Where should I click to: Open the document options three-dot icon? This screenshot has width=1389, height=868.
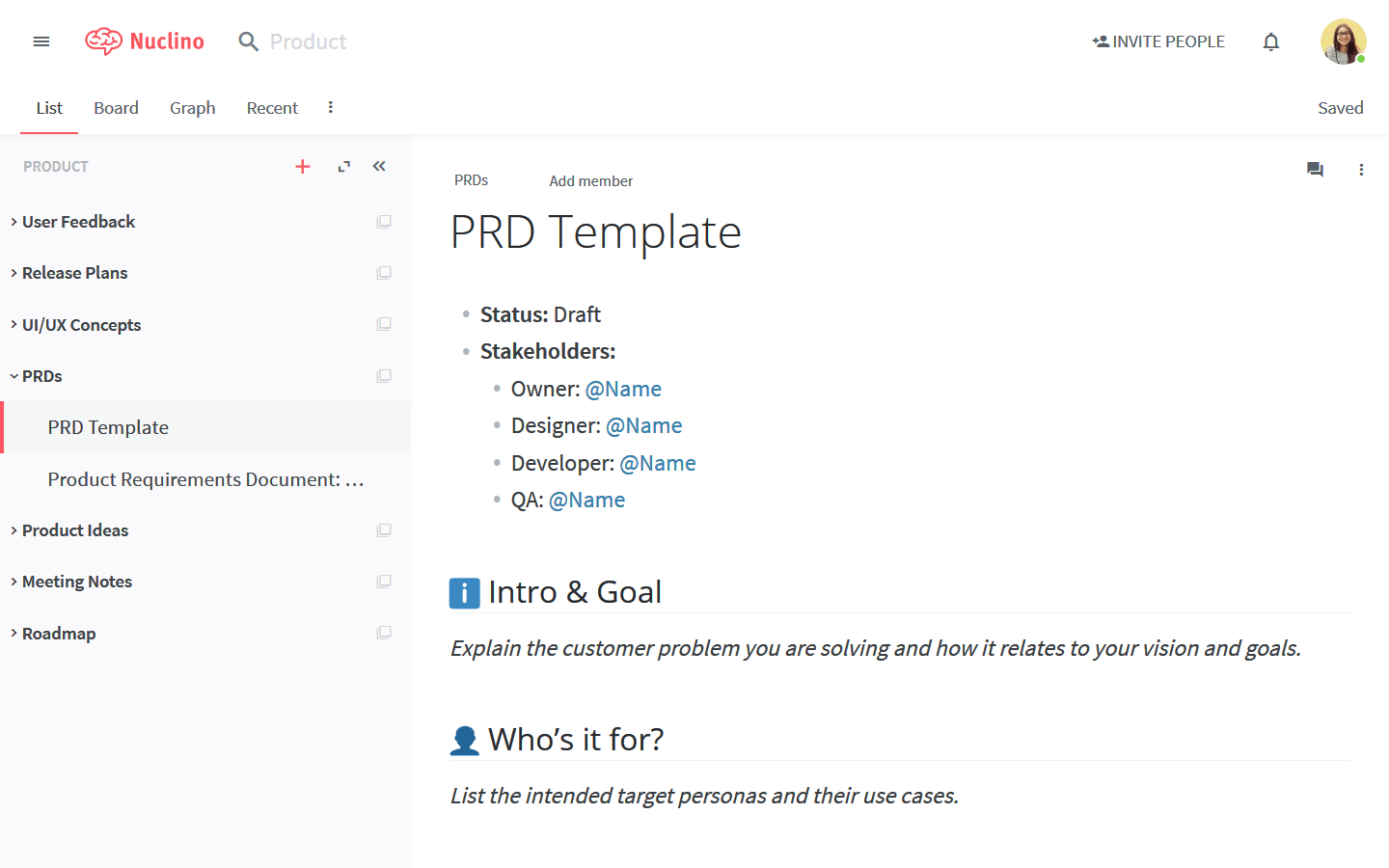click(1361, 169)
